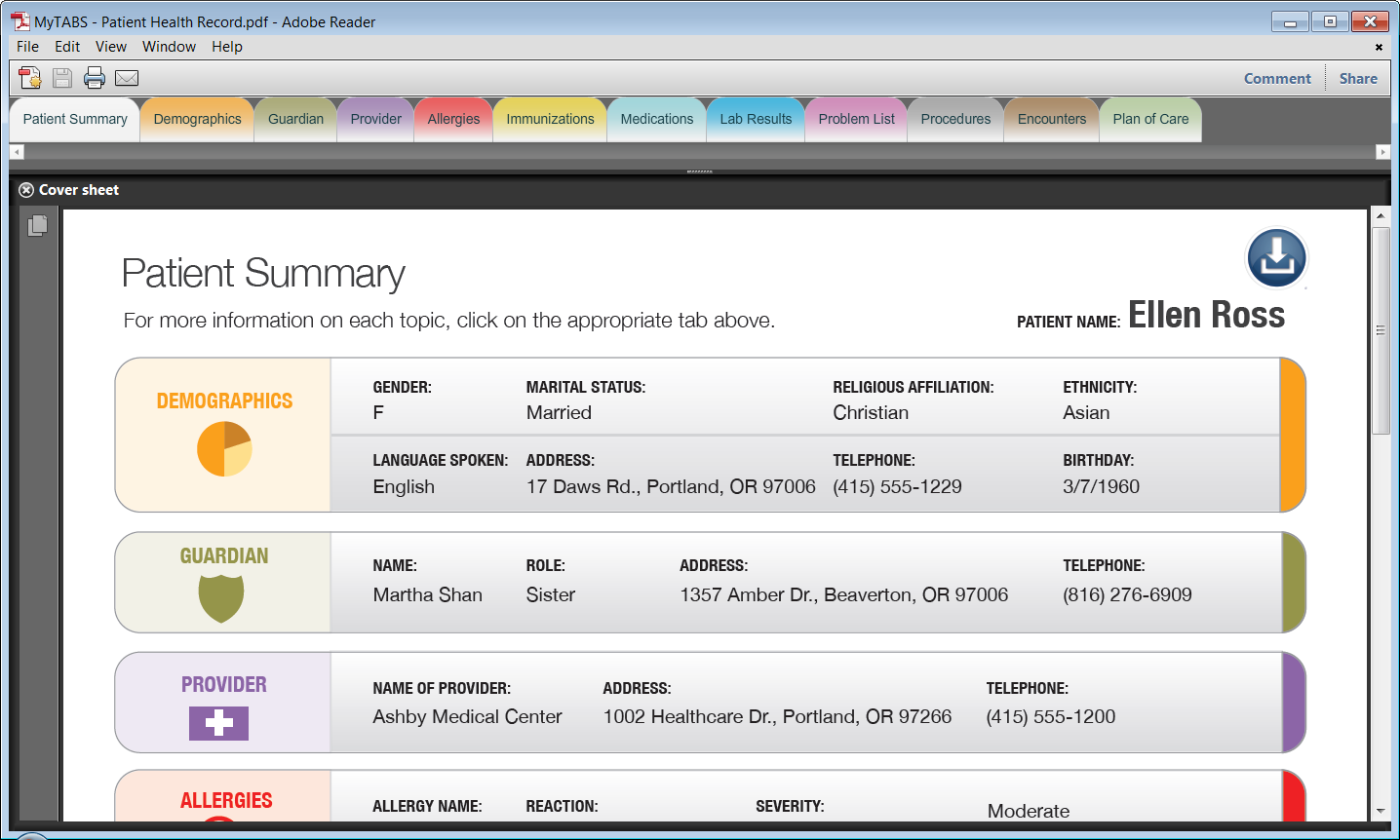Click the GUARDIAN section heading

click(224, 556)
